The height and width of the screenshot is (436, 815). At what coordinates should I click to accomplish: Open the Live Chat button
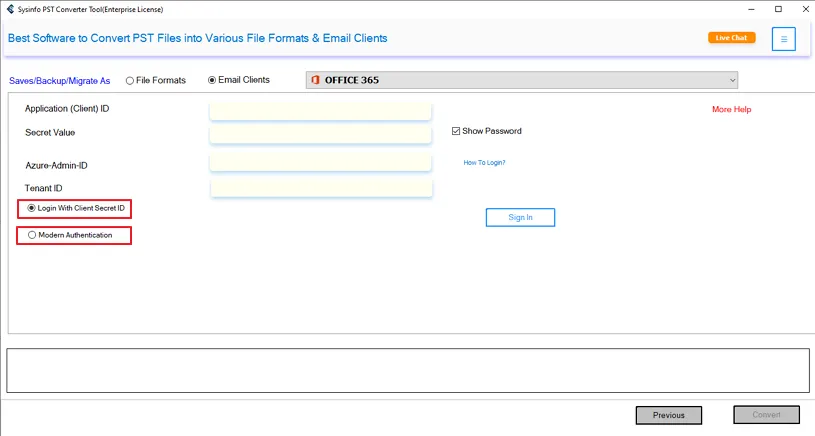(x=731, y=37)
